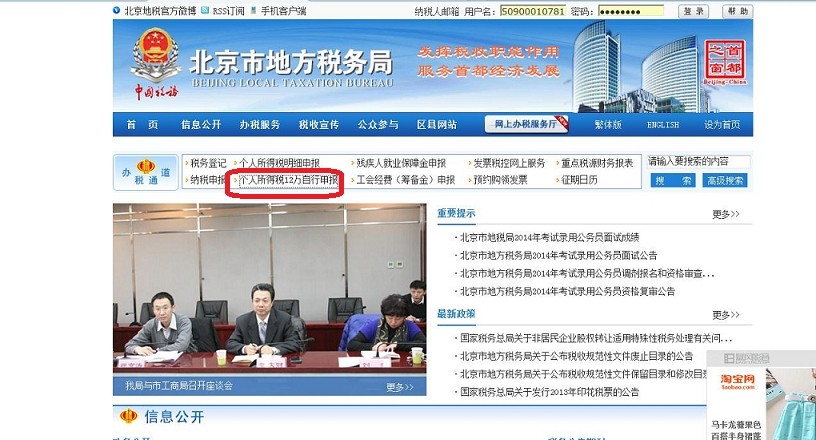Go to 税收宣传 navigation tab
Screen dimensions: 816x440
point(318,125)
